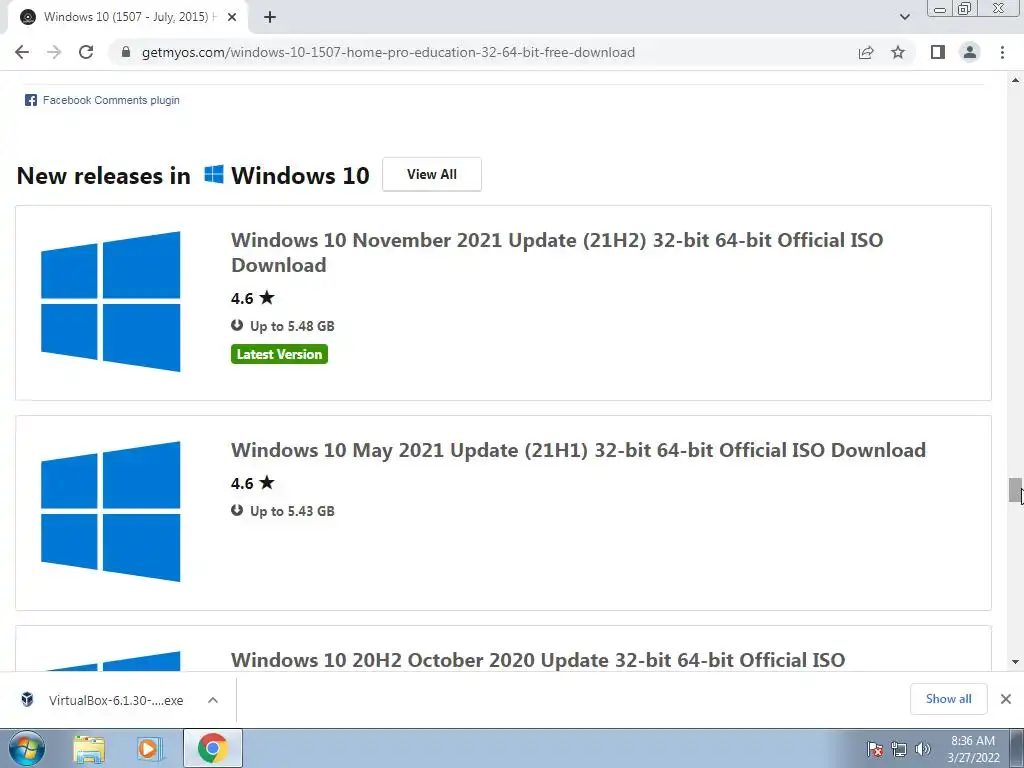This screenshot has height=768, width=1024.
Task: Click the network tray icon
Action: click(899, 749)
